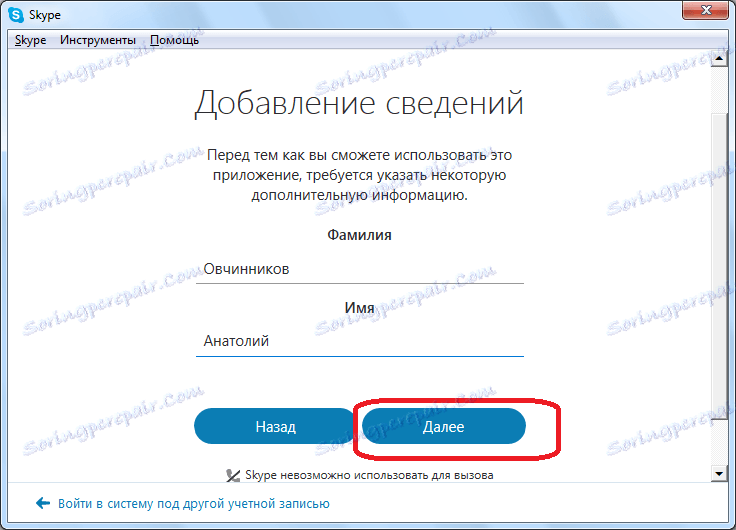
Task: Click the Назад button
Action: (x=275, y=426)
